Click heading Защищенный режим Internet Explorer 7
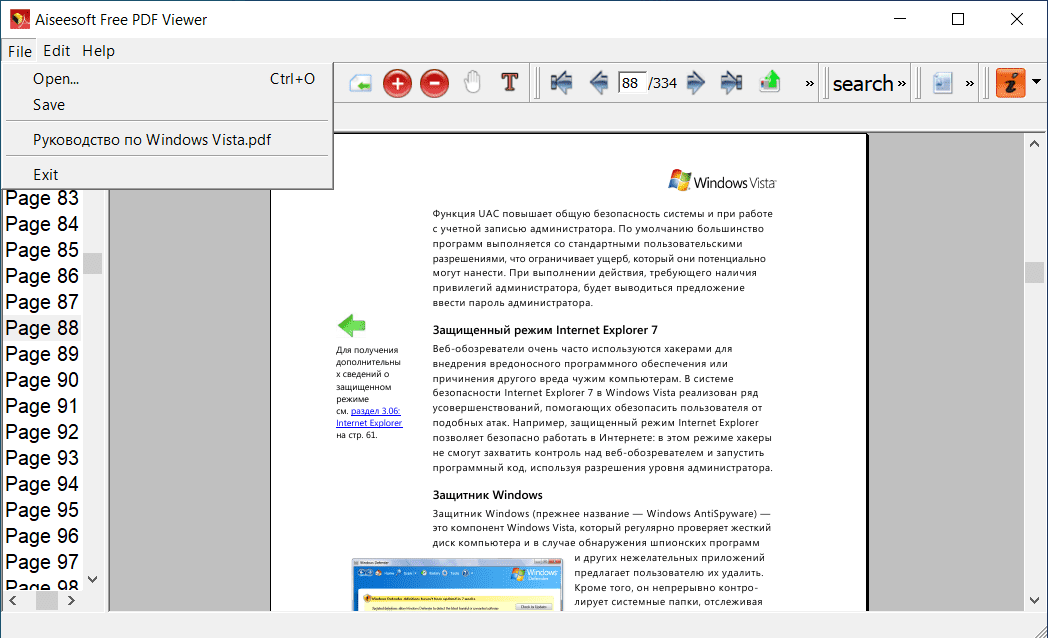 (545, 330)
